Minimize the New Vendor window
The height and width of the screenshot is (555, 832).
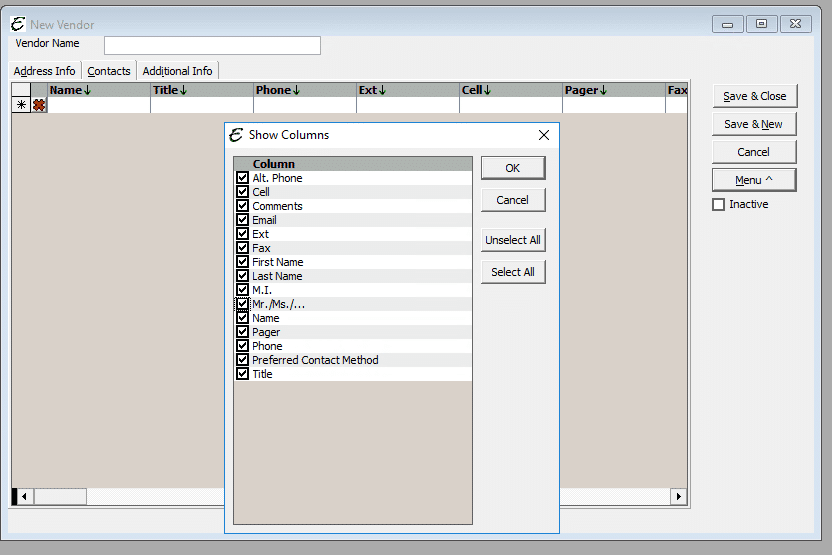click(x=727, y=24)
